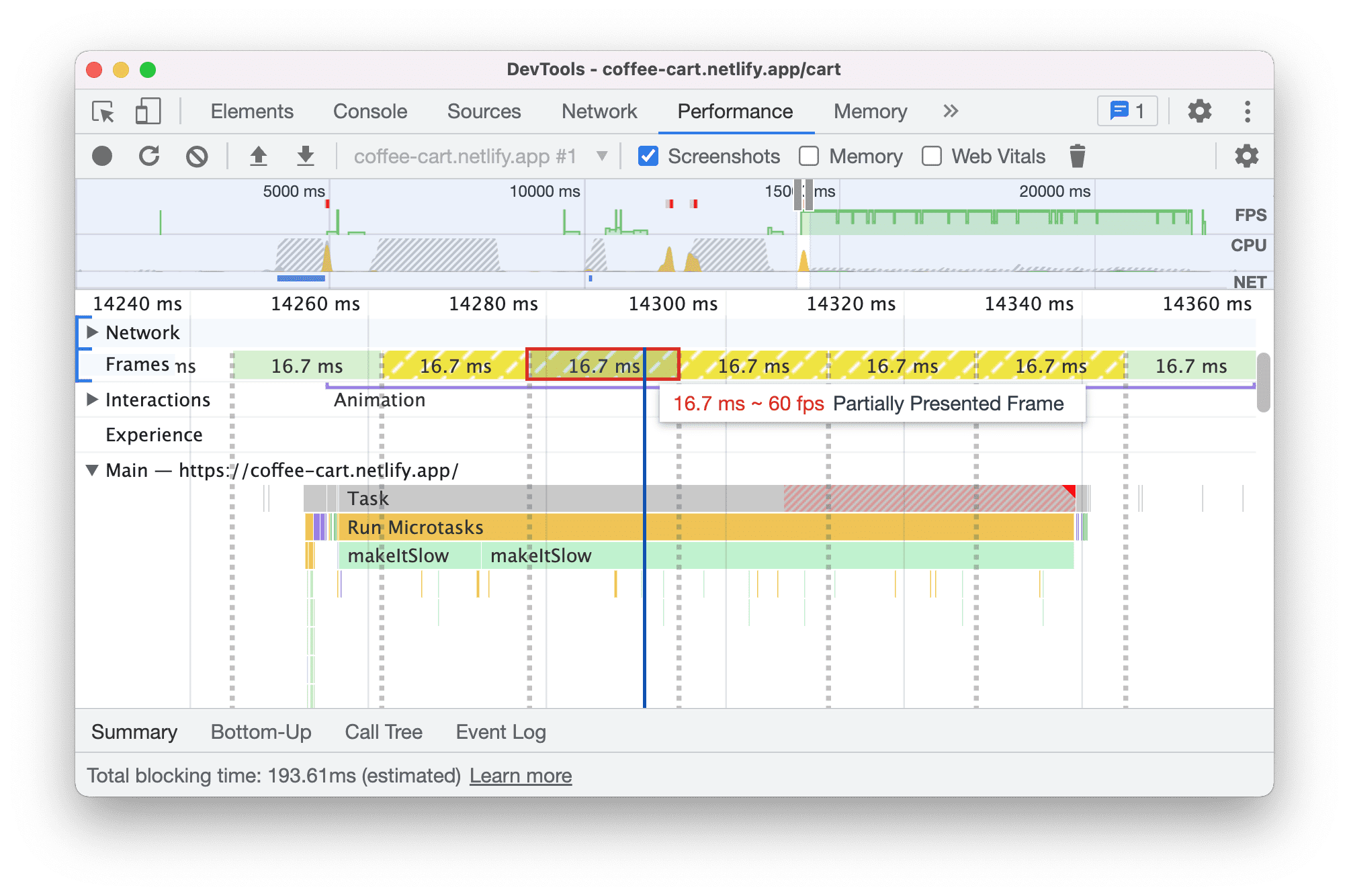Click the clear recording button

196,157
